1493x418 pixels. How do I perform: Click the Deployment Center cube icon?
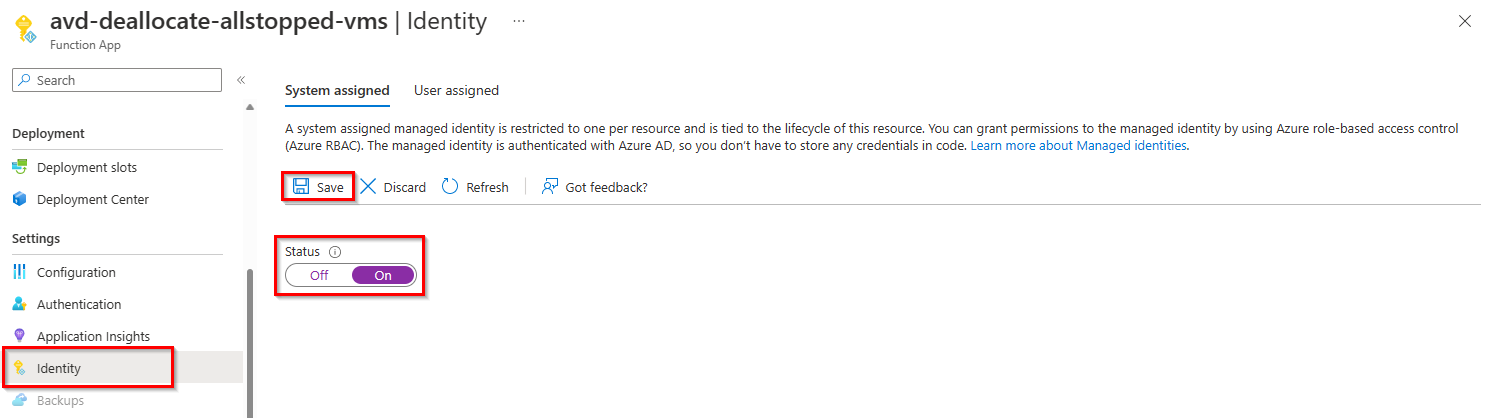[x=20, y=199]
